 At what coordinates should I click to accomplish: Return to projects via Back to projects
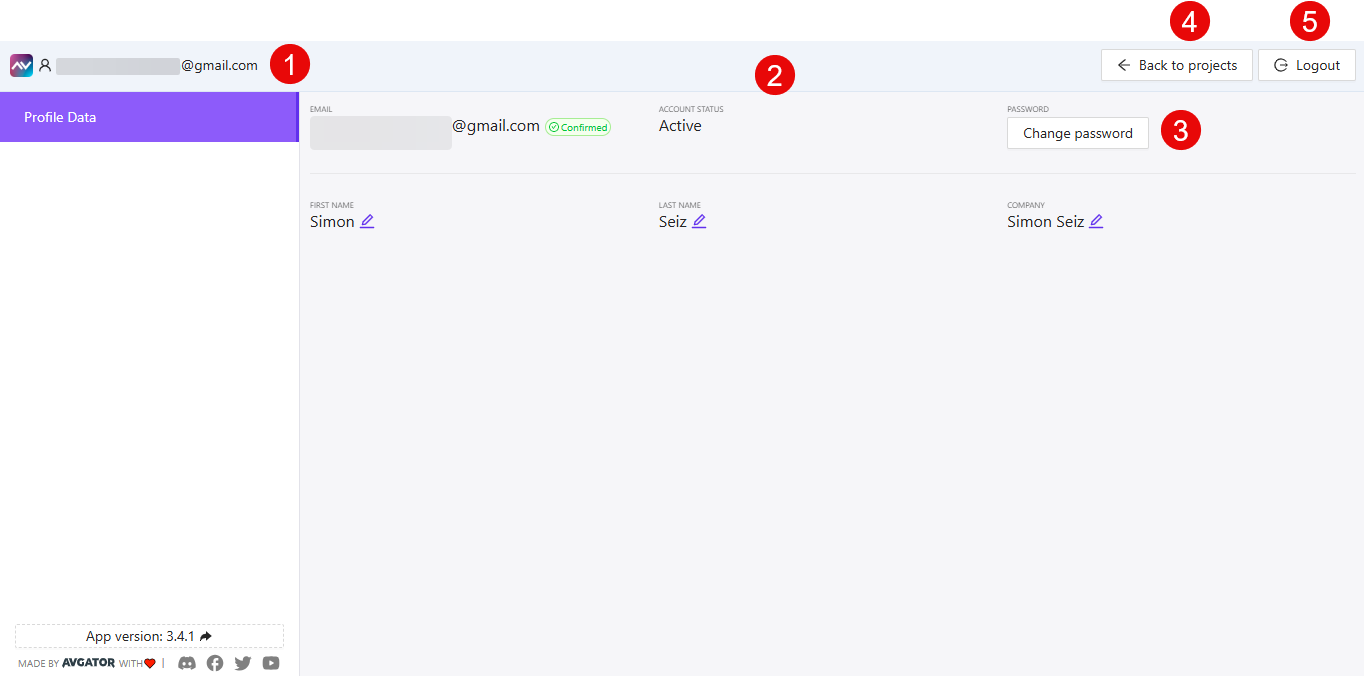click(1185, 64)
